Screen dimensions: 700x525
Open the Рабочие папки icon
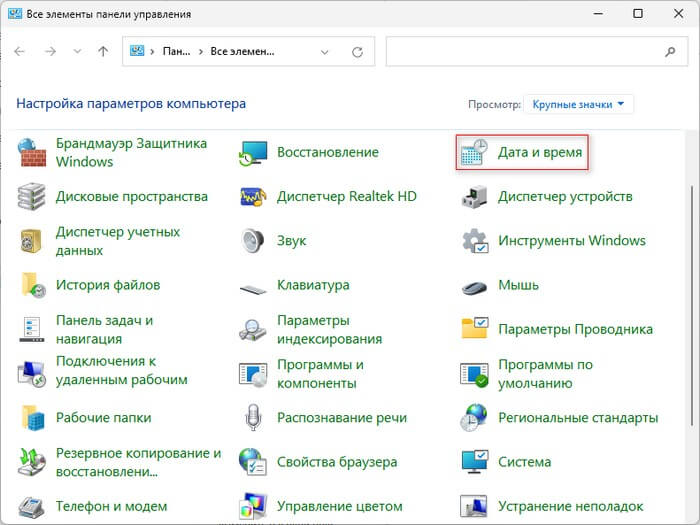33,418
